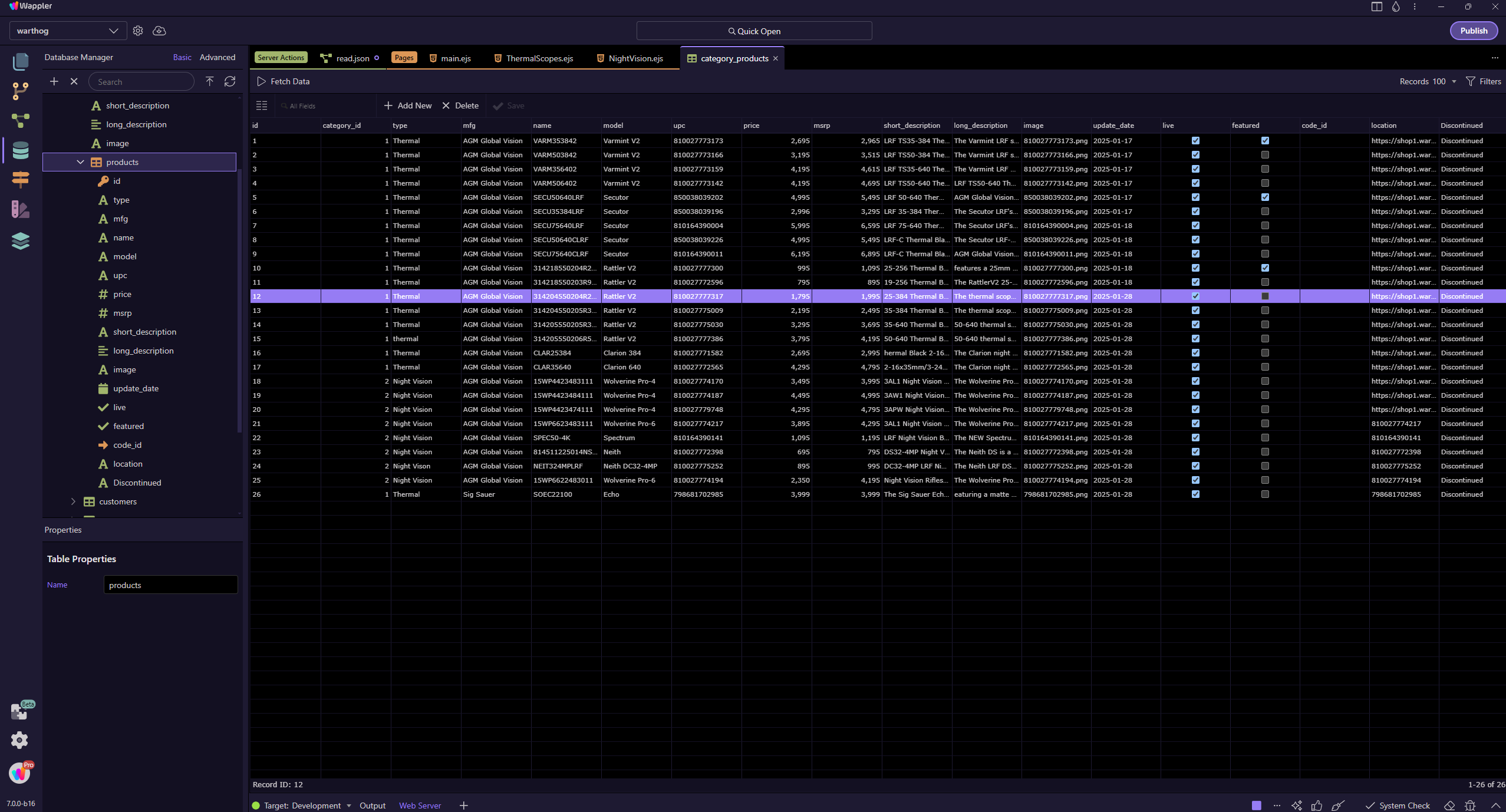Uncheck featured checkbox for row 5
The width and height of the screenshot is (1506, 812).
[x=1265, y=197]
